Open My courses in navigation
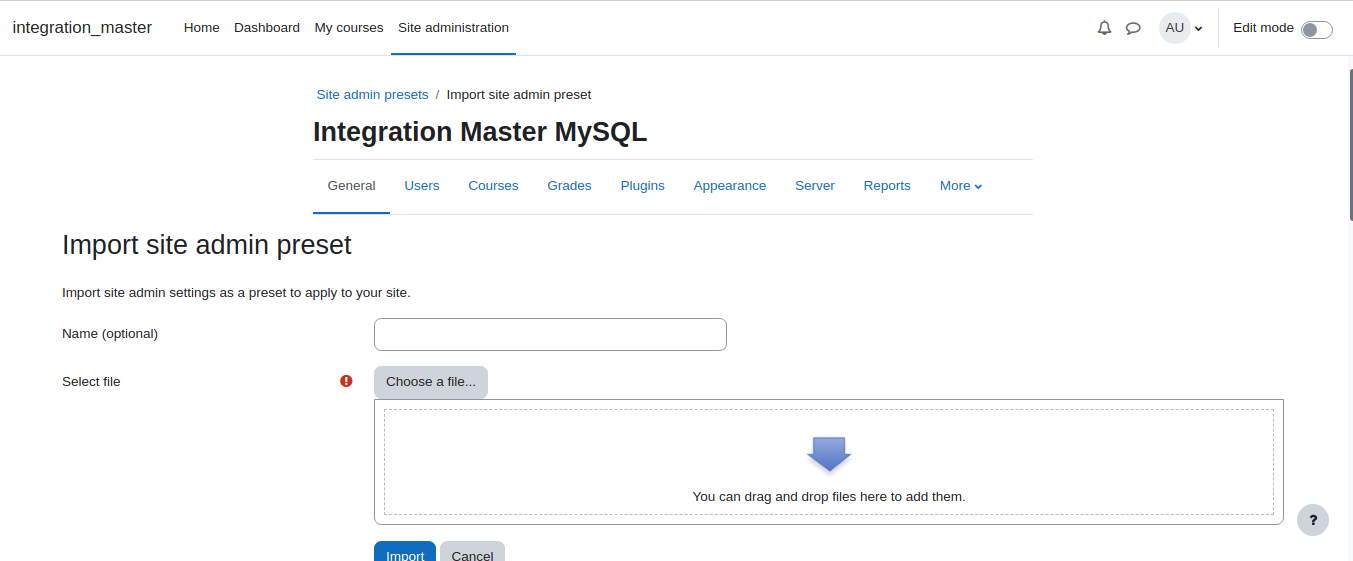Image resolution: width=1353 pixels, height=561 pixels. click(x=349, y=28)
